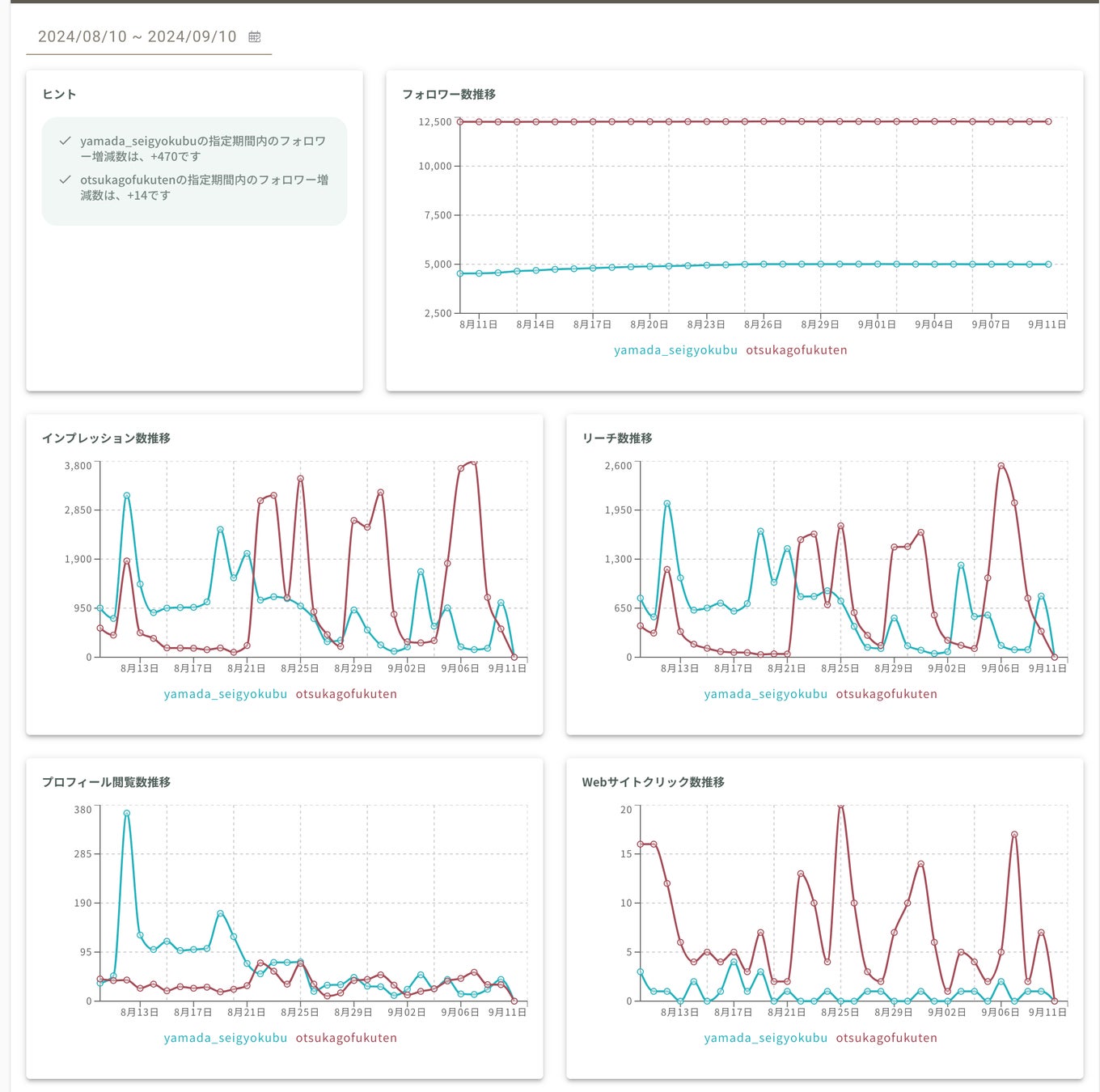Click the ヒント panel heading

pos(59,94)
